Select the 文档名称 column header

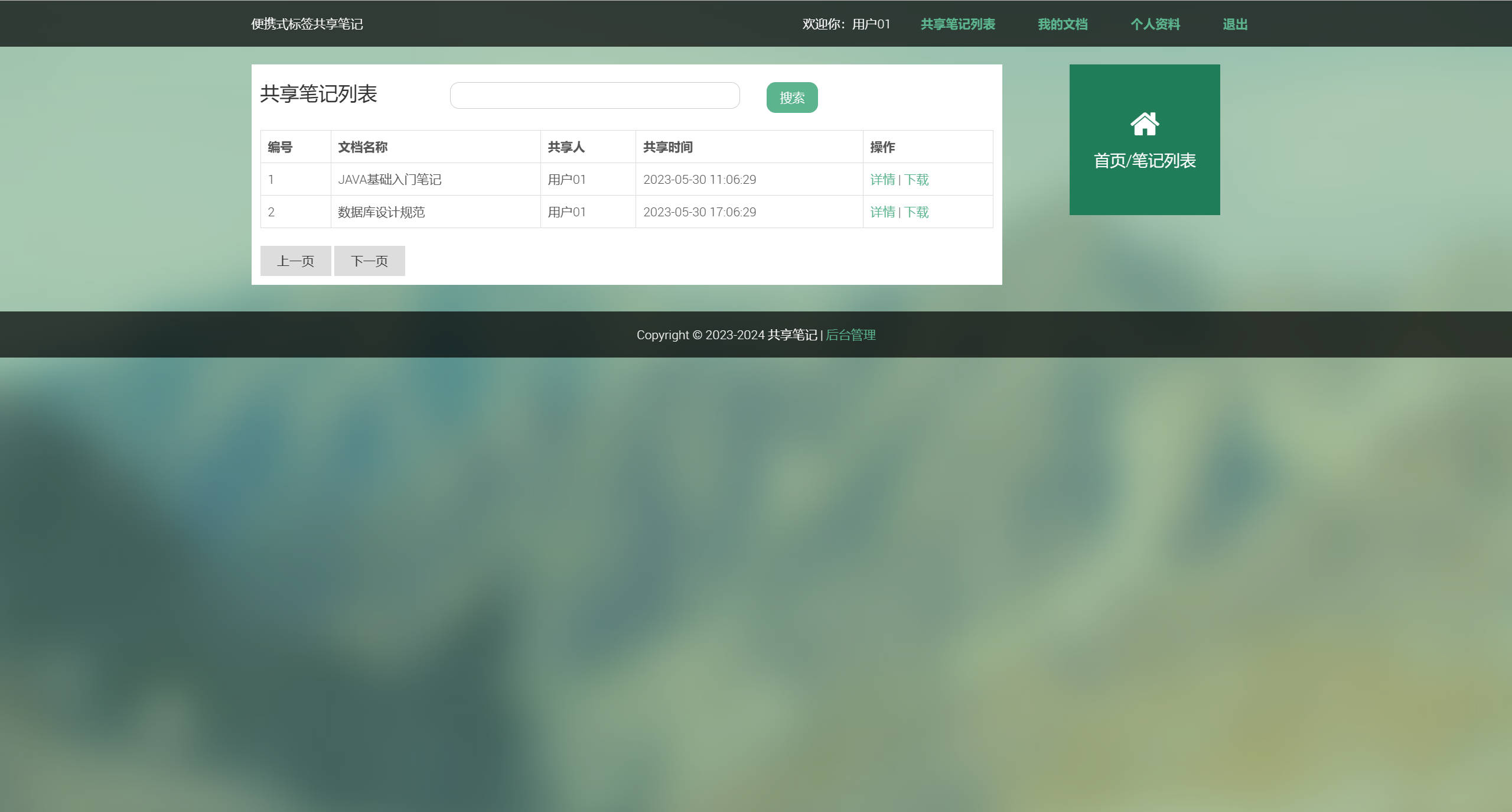363,147
